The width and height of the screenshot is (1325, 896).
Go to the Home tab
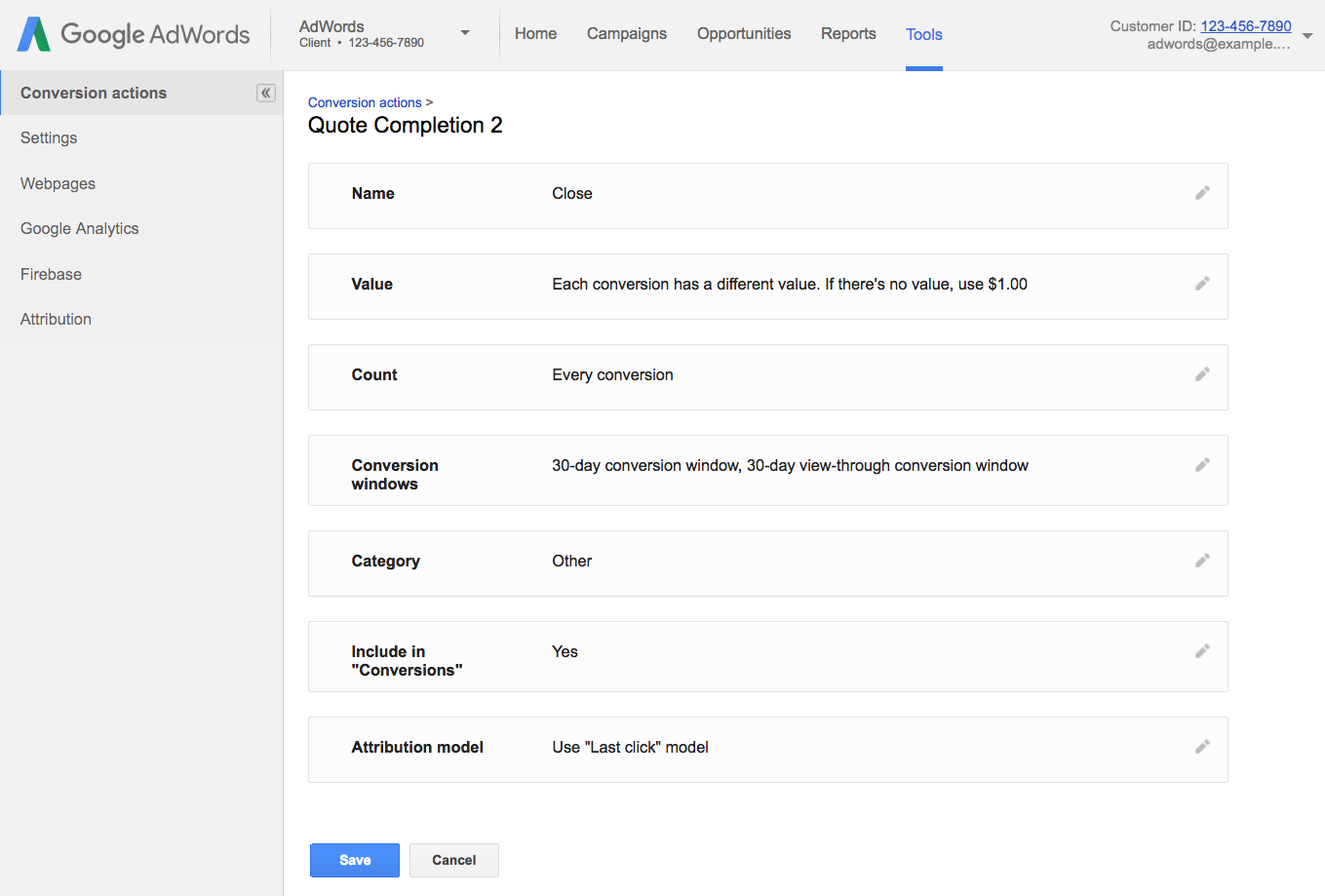(x=536, y=33)
